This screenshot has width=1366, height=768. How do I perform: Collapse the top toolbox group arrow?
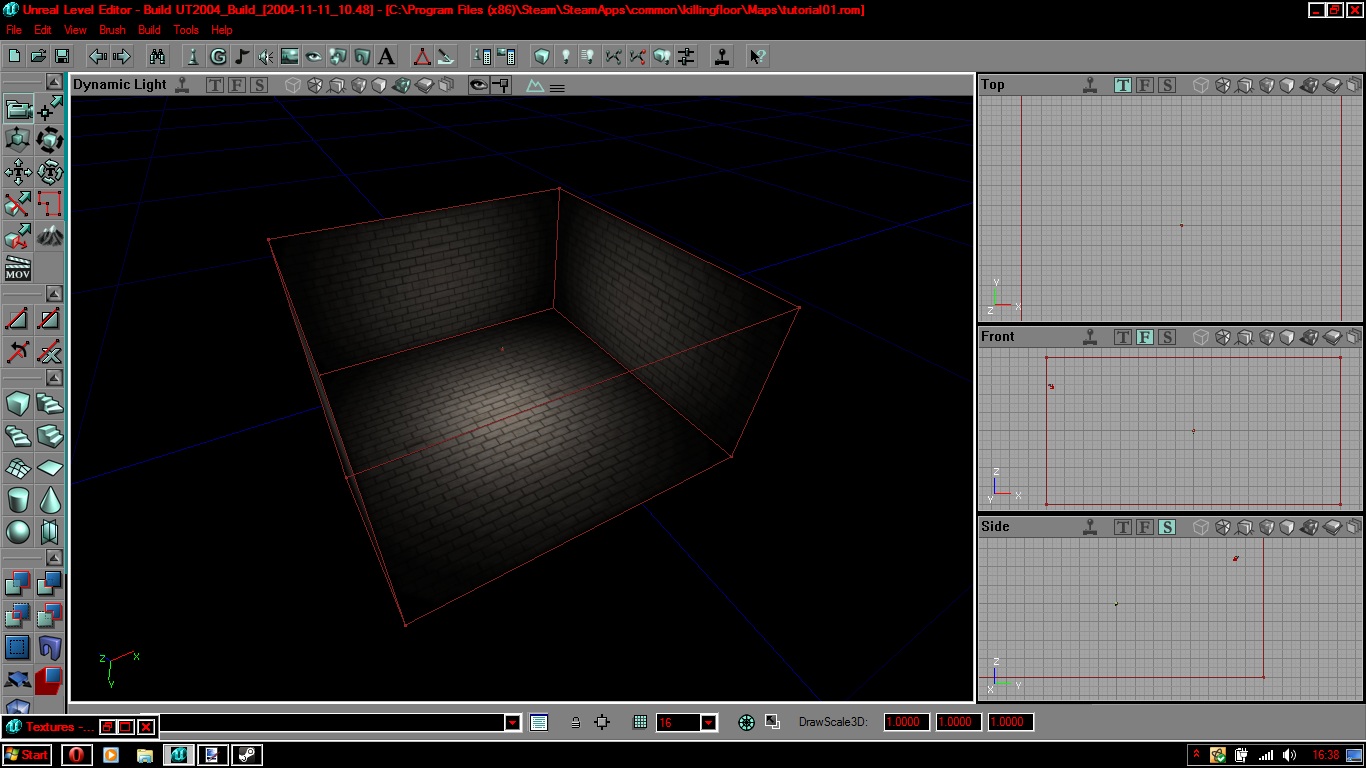54,82
